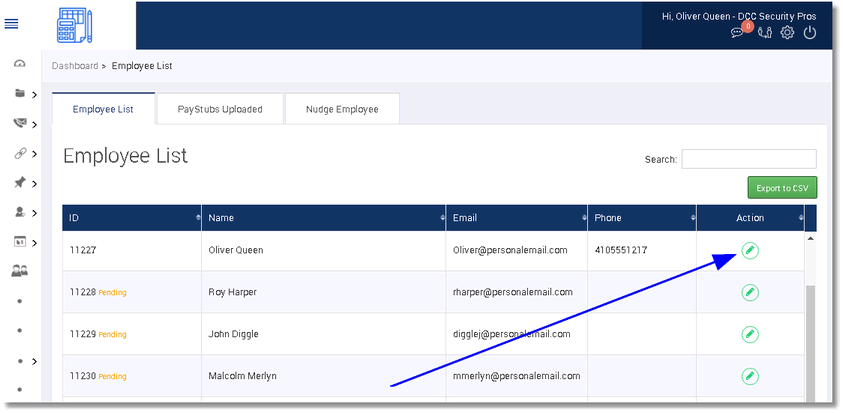The height and width of the screenshot is (413, 843).
Task: Click the Pending status next to 11230
Action: pos(112,376)
